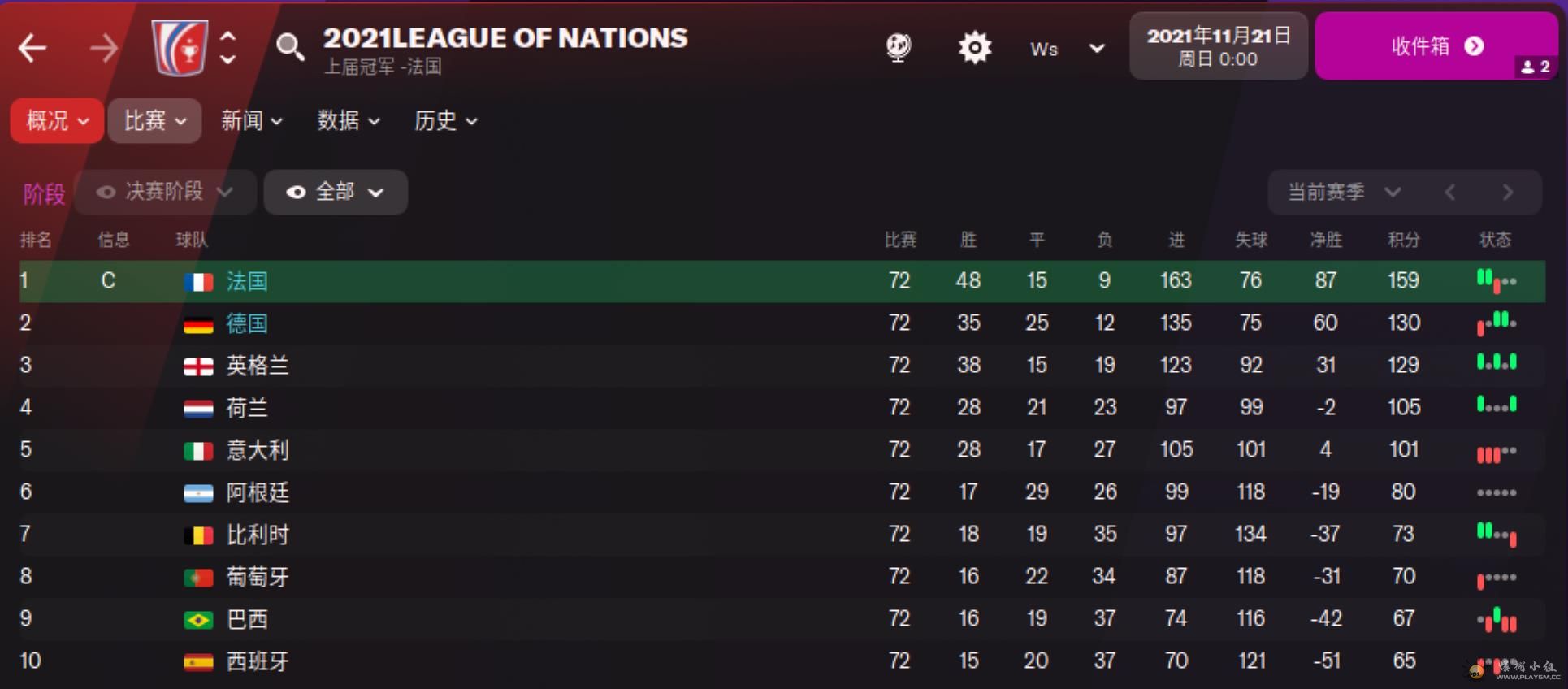The width and height of the screenshot is (1568, 689).
Task: Sort table by 积分 column header
Action: tap(1403, 240)
